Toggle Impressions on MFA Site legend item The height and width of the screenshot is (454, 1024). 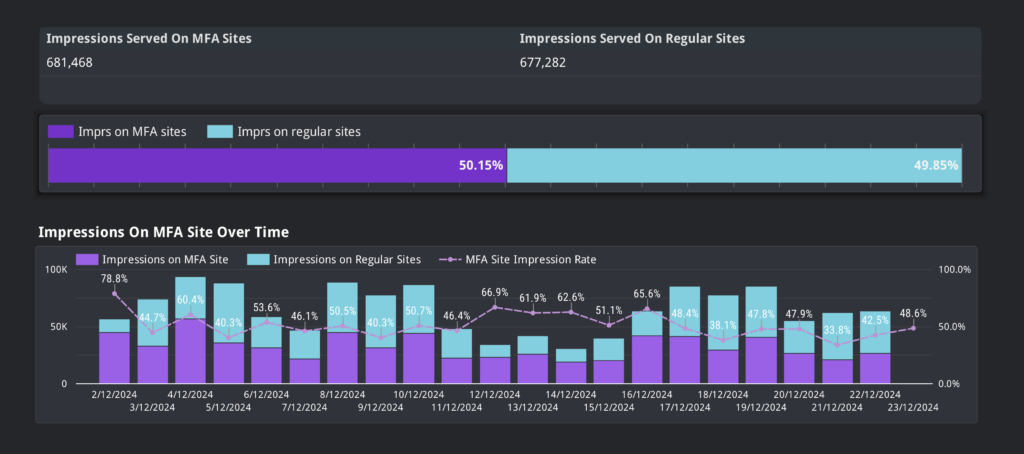tap(152, 259)
